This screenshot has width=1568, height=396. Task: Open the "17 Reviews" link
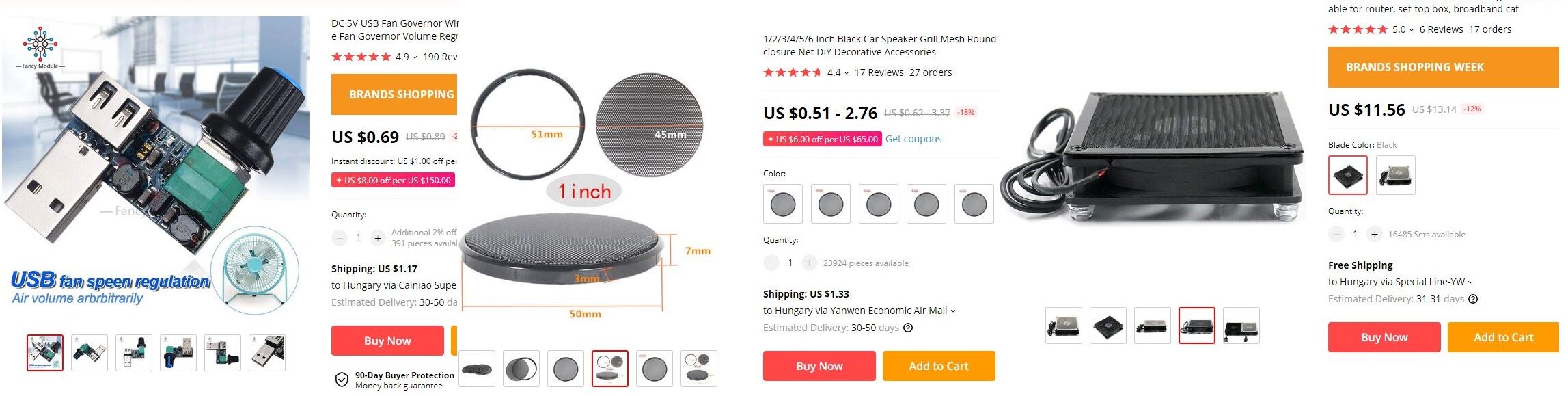point(879,72)
